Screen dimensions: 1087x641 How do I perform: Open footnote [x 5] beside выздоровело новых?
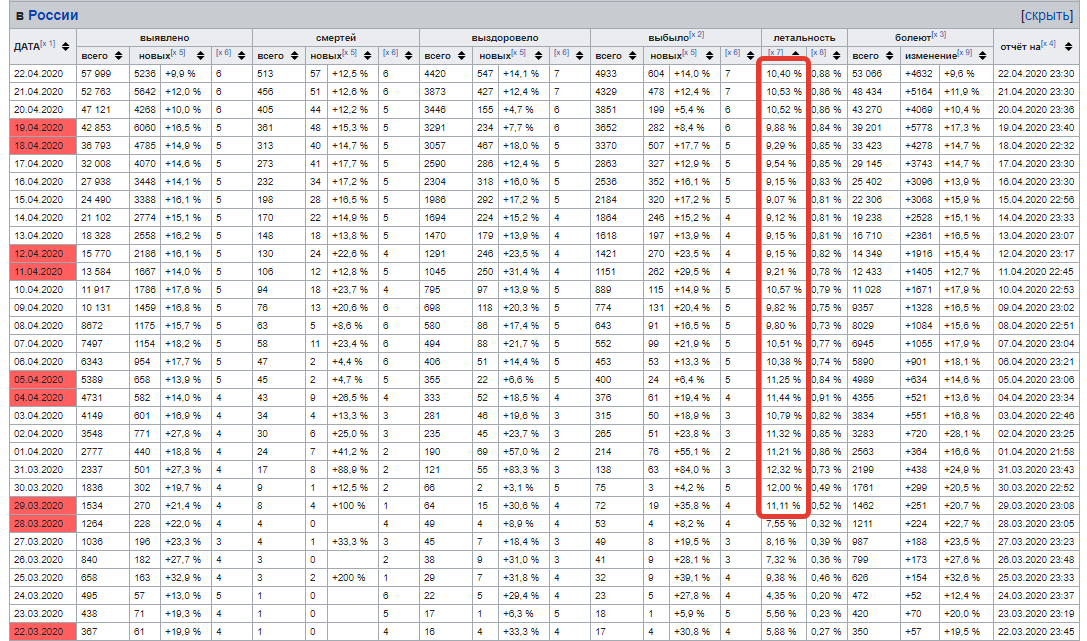click(519, 52)
